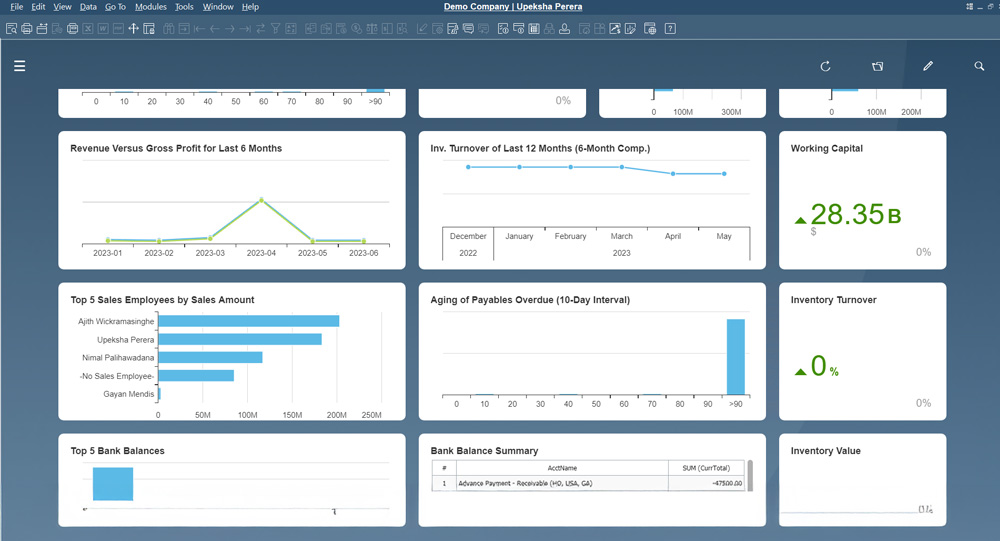Click the Bank Balance Summary table scrollbar
Screen dimensions: 1000x541
(x=750, y=474)
